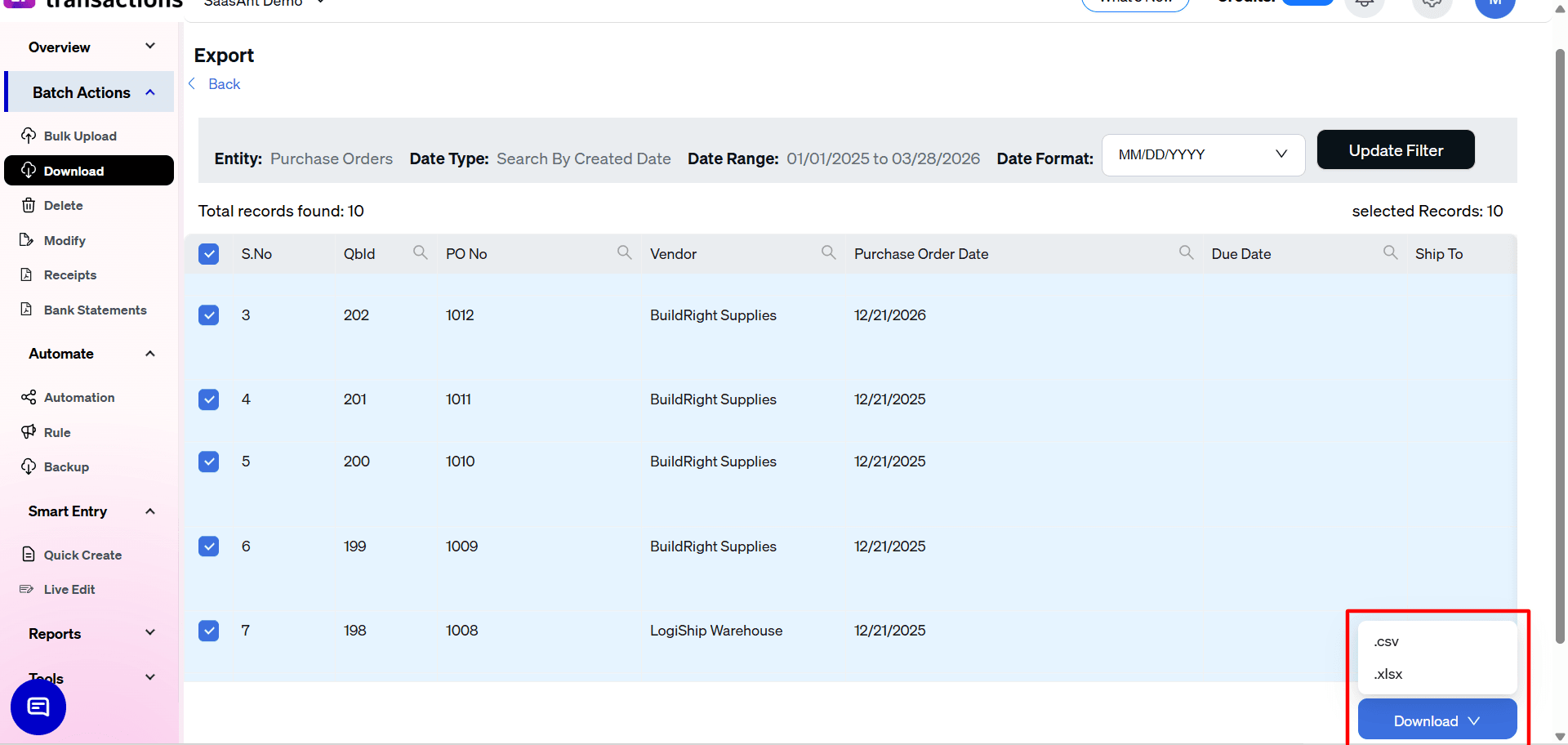
Task: Uncheck the row for LogiShip Warehouse
Action: [x=209, y=631]
